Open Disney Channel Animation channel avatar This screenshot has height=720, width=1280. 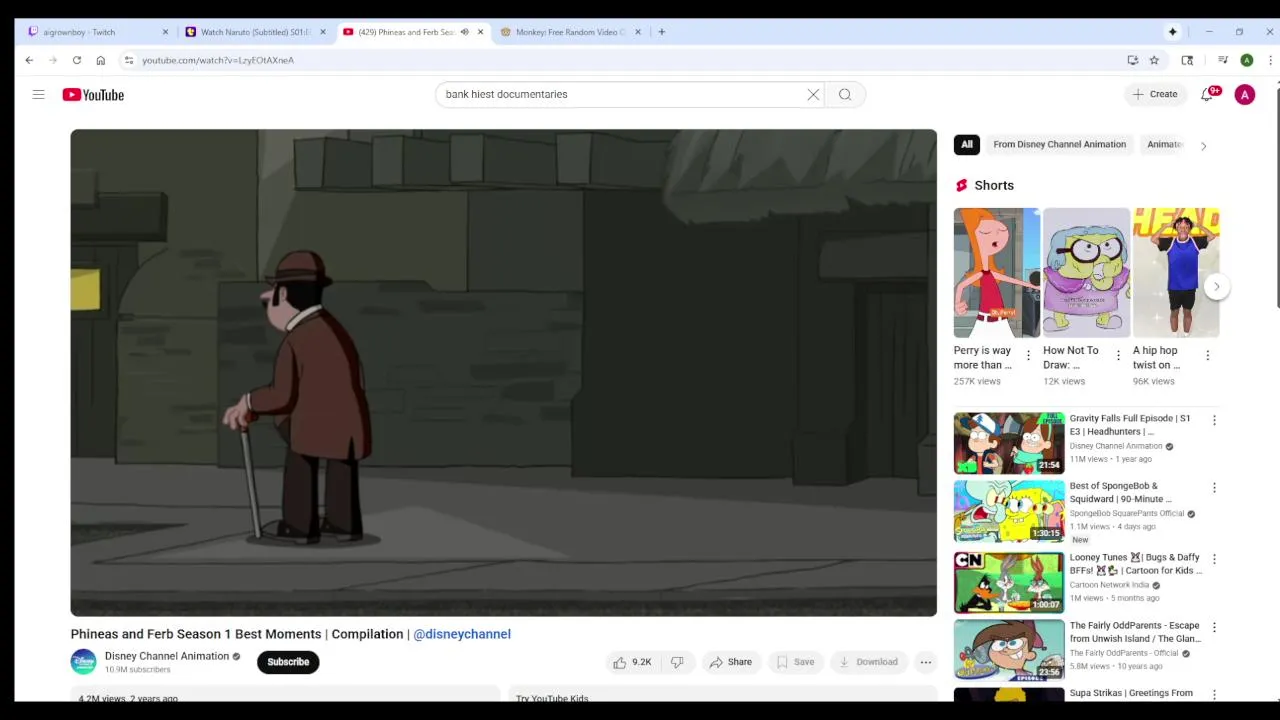click(x=83, y=662)
